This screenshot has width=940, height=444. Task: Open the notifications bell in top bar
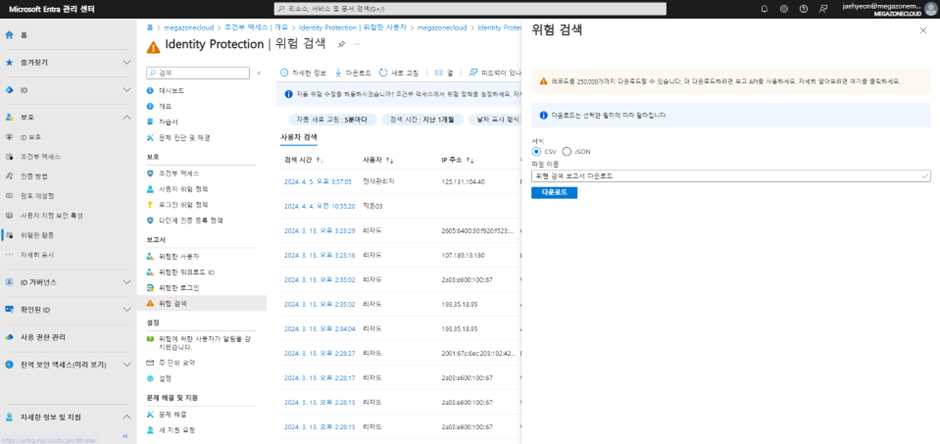tap(764, 9)
